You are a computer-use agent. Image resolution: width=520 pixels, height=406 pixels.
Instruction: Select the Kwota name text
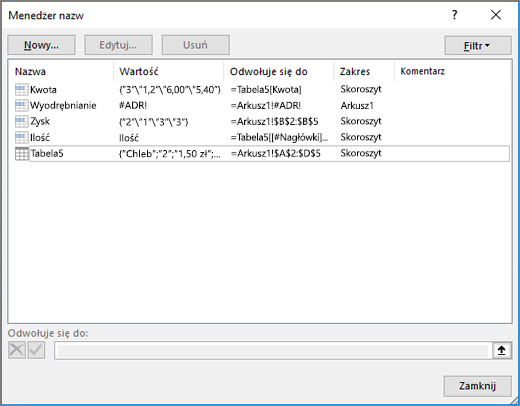43,90
